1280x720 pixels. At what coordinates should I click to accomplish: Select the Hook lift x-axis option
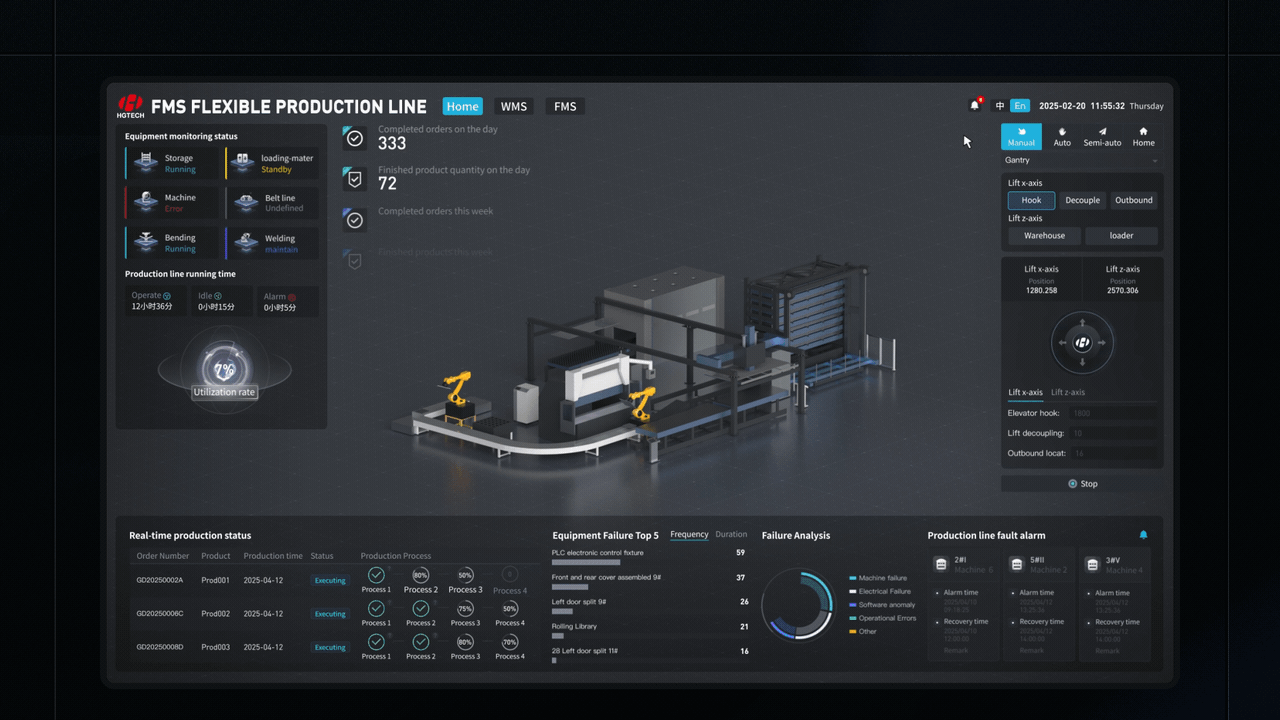pos(1031,200)
